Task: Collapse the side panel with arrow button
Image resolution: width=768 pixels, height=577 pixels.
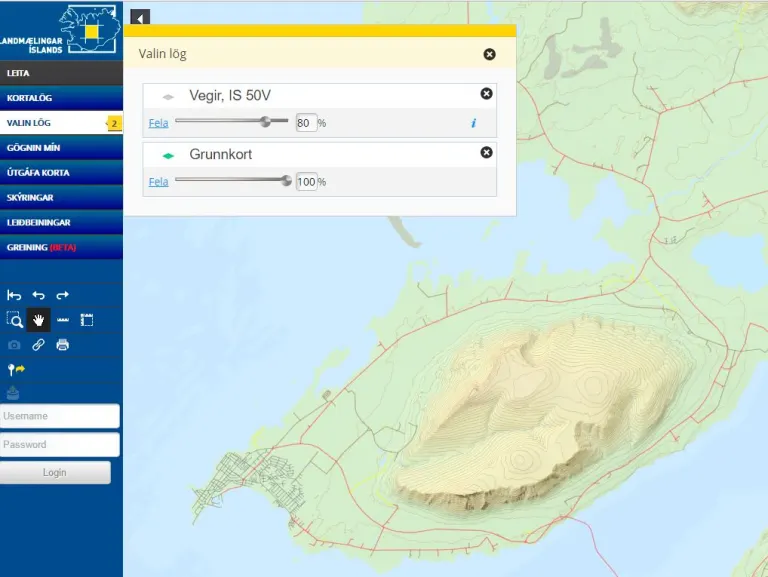Action: [x=140, y=17]
